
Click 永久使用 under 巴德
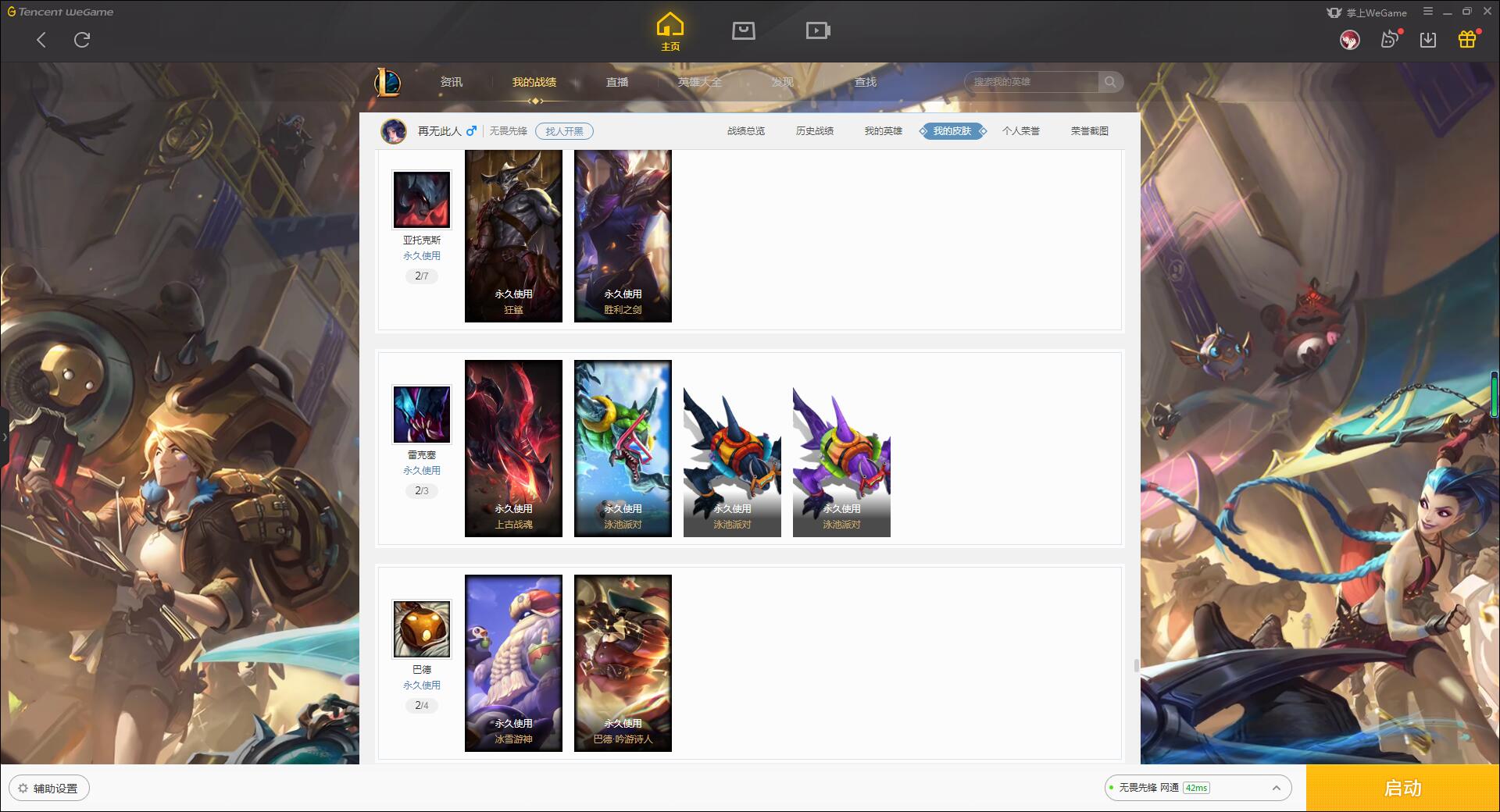click(422, 686)
